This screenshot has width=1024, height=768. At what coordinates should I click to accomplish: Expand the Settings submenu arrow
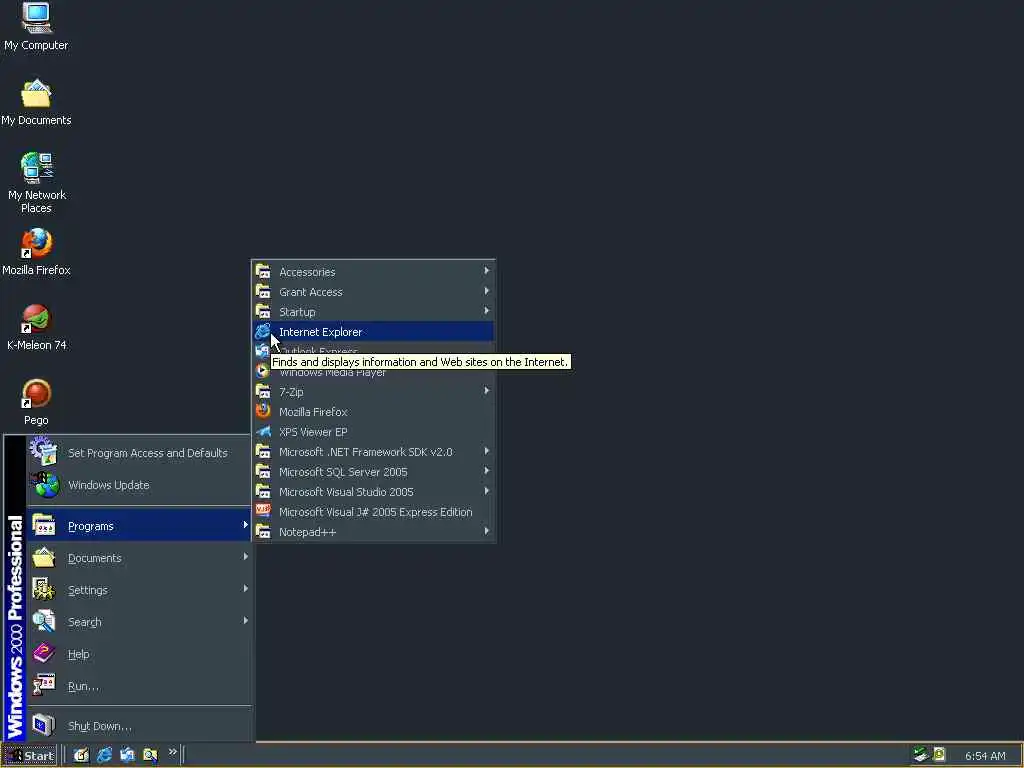pyautogui.click(x=246, y=589)
